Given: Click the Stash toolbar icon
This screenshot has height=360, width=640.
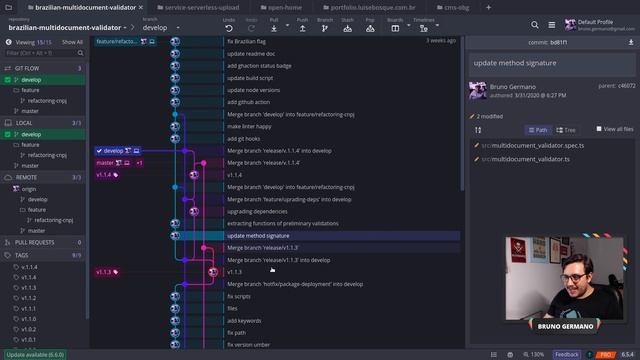Looking at the screenshot, I should click(347, 29).
